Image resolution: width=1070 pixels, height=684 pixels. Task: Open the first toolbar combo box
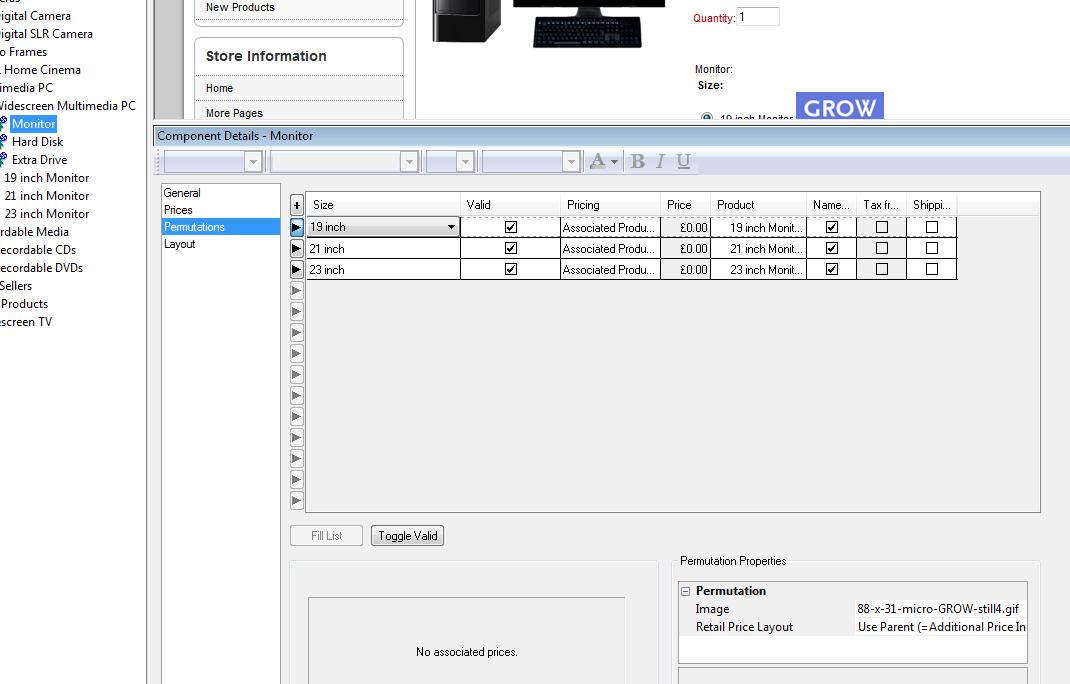(253, 162)
